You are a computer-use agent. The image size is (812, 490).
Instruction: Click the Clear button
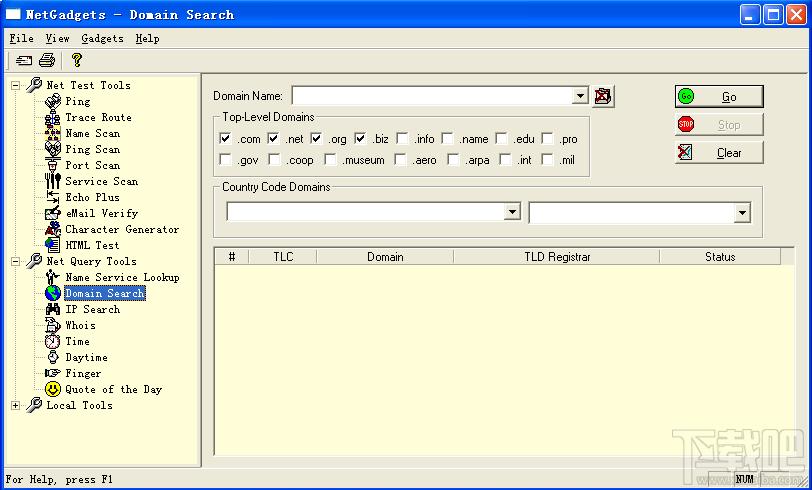719,153
